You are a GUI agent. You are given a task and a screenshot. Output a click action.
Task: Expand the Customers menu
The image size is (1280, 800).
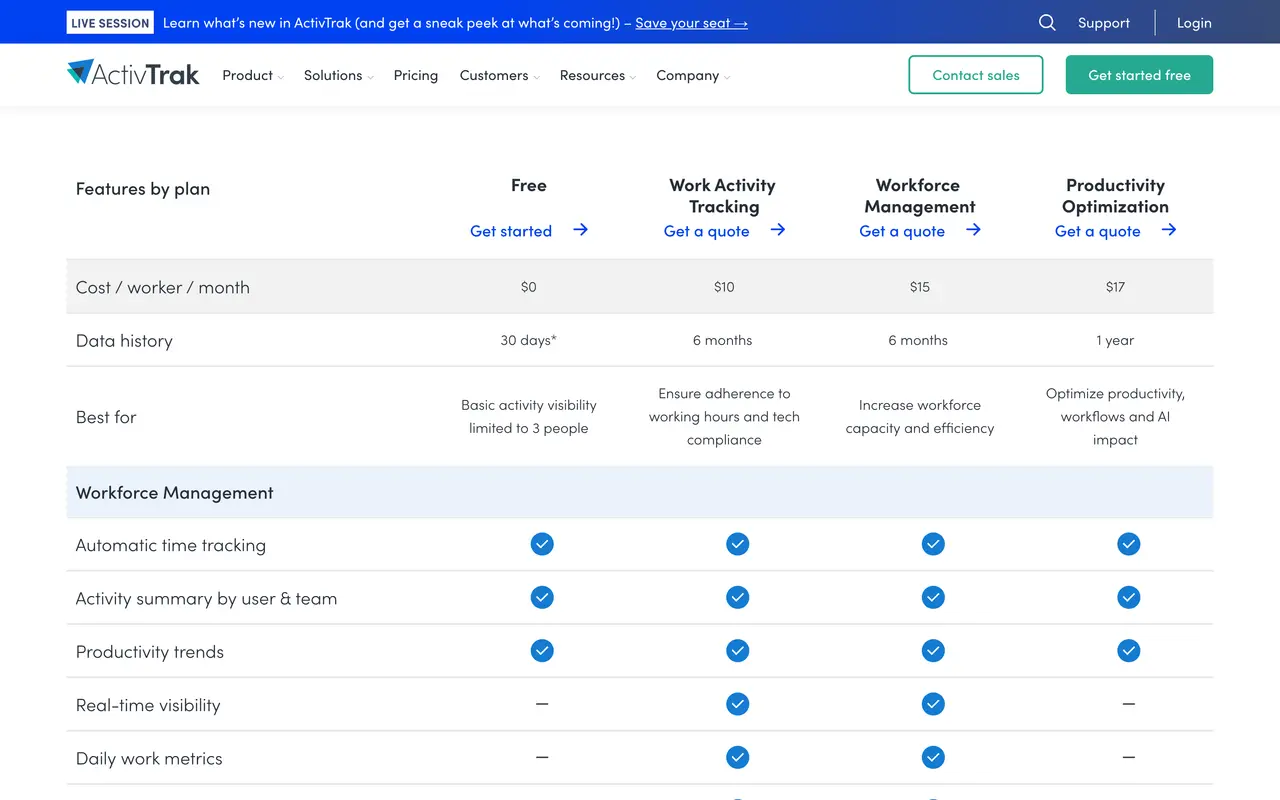click(x=500, y=75)
